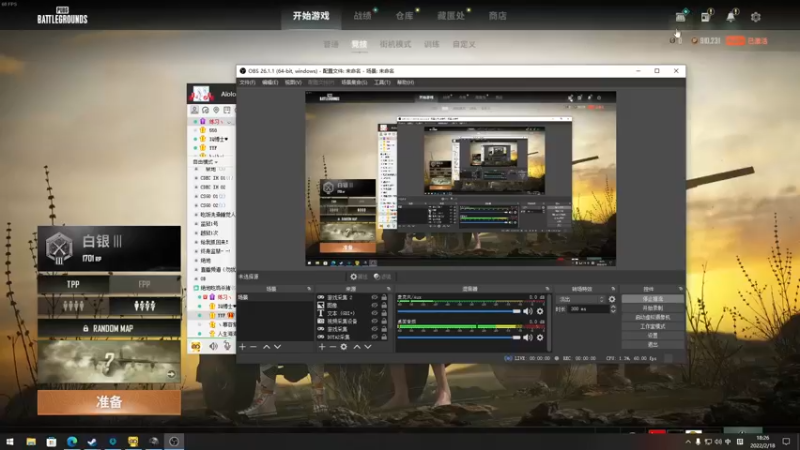The height and width of the screenshot is (450, 800).
Task: Click headset icon in voice chat toolbar
Action: [x=205, y=110]
